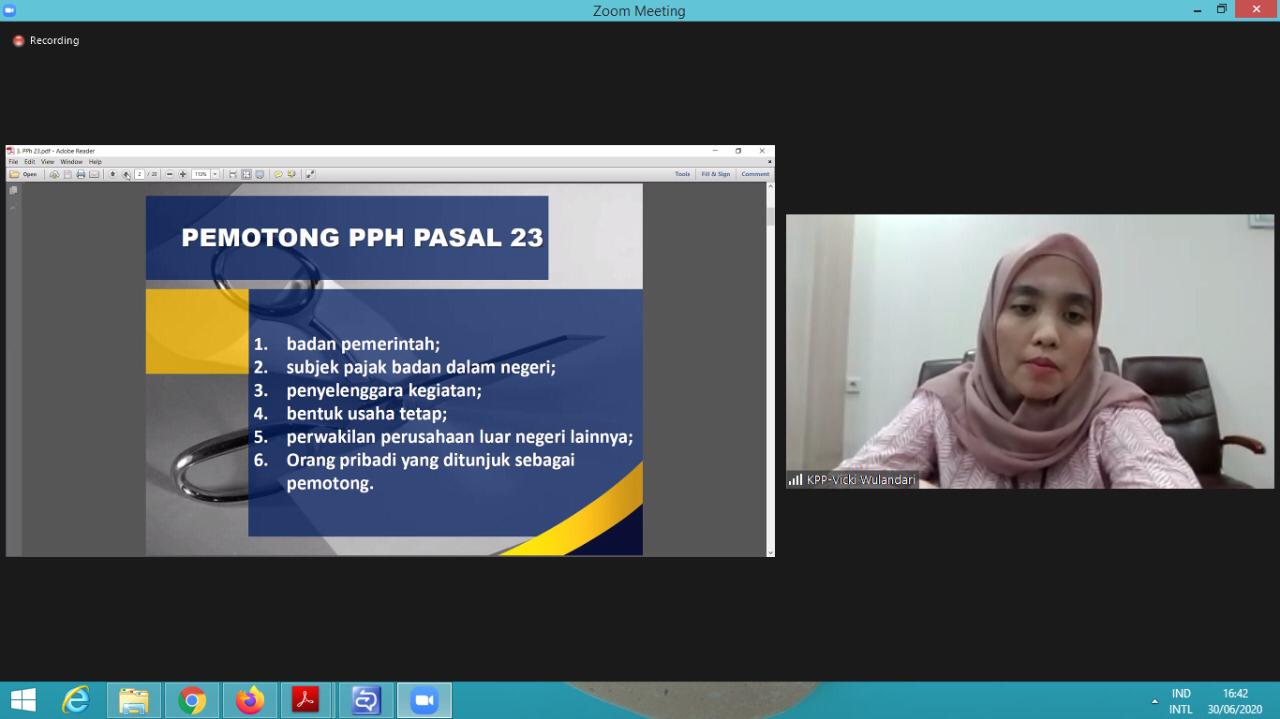Open the File menu
Viewport: 1280px width, 719px height.
click(14, 162)
